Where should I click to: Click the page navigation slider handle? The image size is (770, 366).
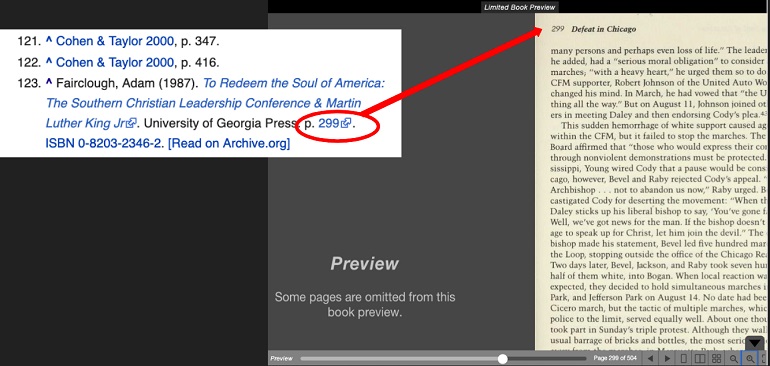point(502,359)
